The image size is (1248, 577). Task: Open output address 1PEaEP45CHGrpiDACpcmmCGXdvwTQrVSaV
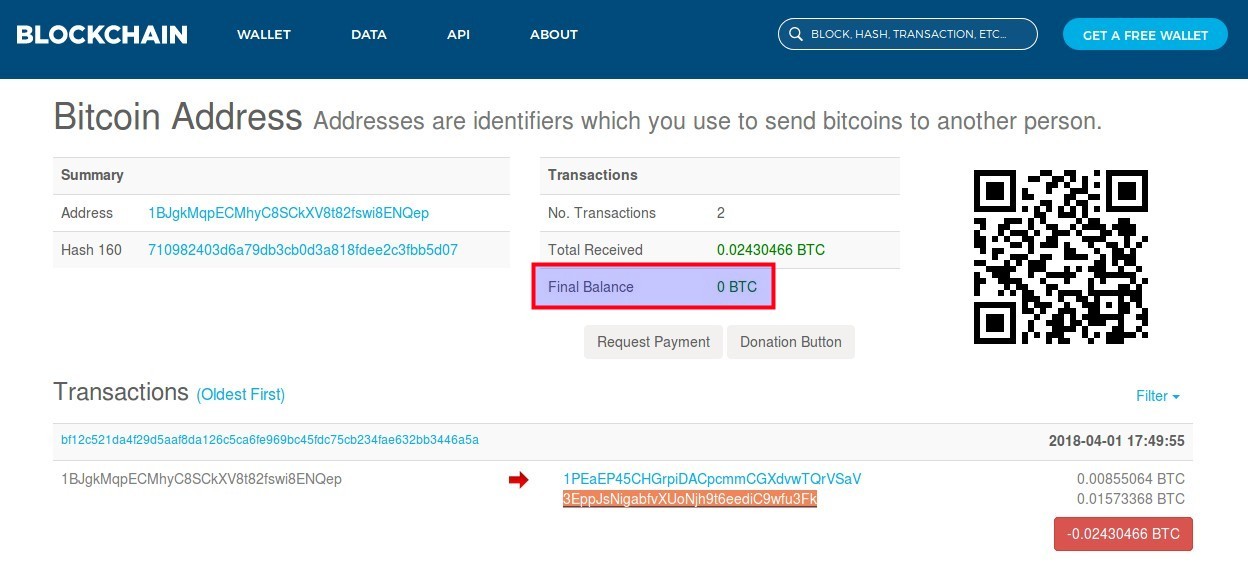point(712,479)
